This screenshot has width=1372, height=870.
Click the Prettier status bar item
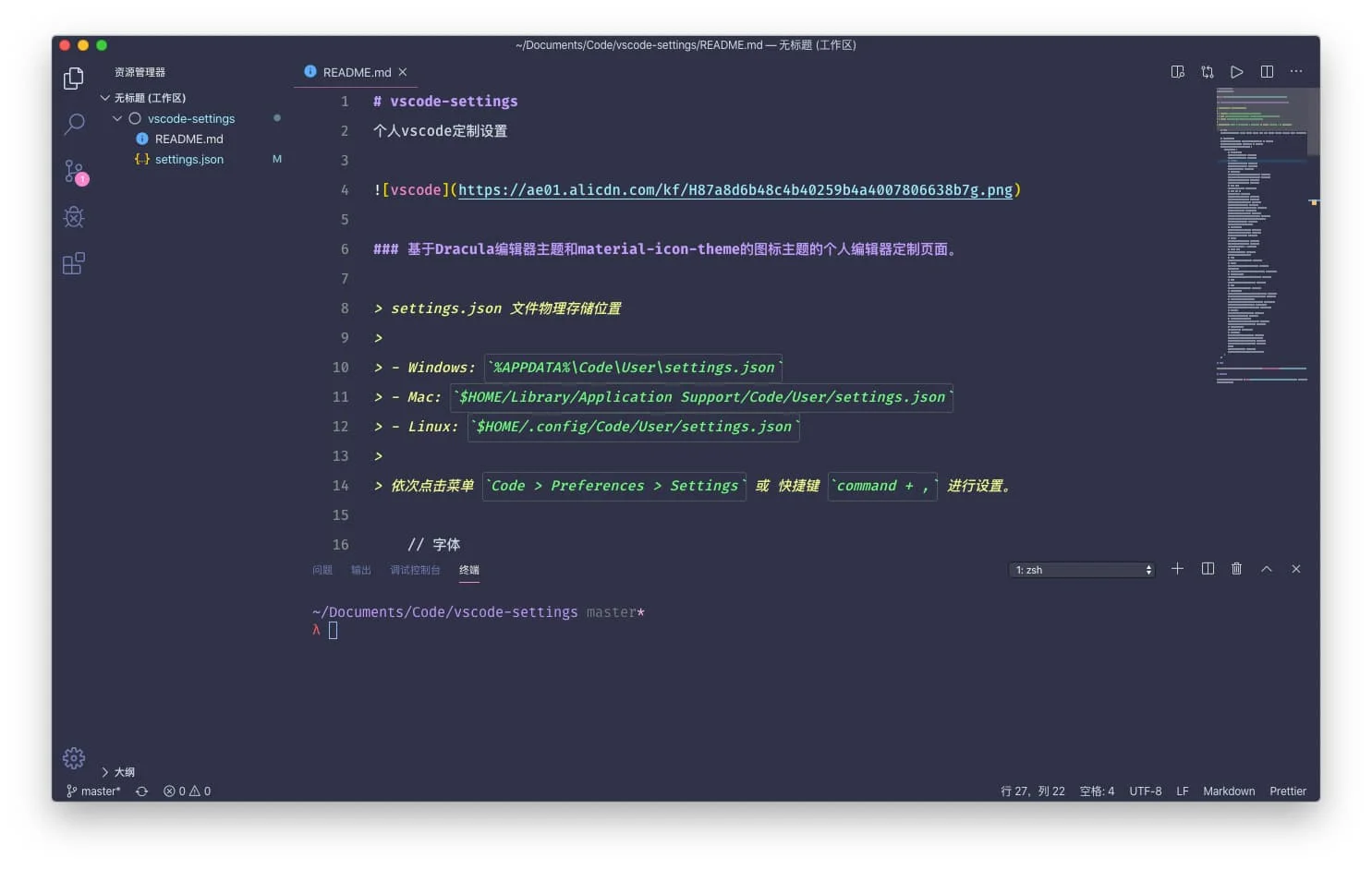[1288, 791]
